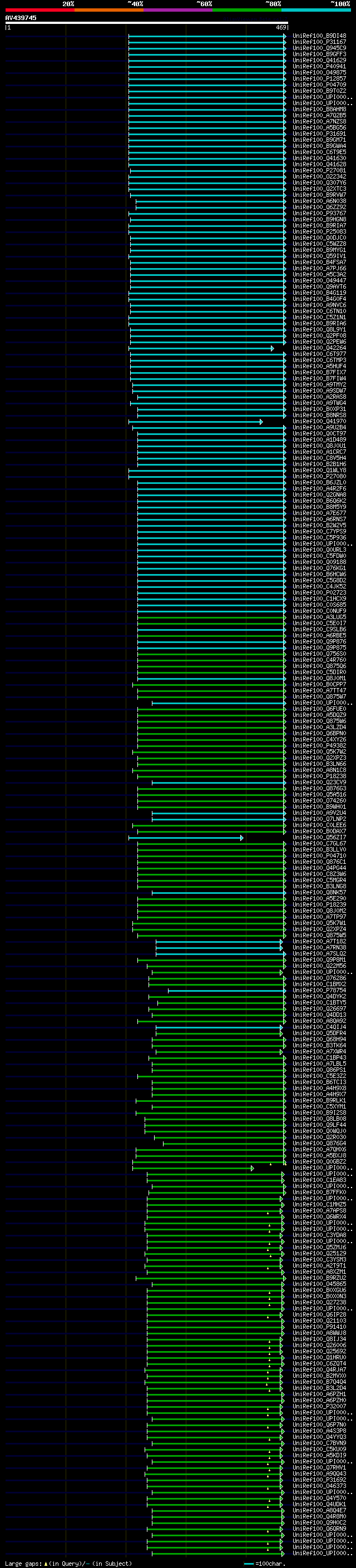Screen dimensions: 356x1568
Task: Click the UniRef100_A5HUF4 label
Action: coord(319,367)
